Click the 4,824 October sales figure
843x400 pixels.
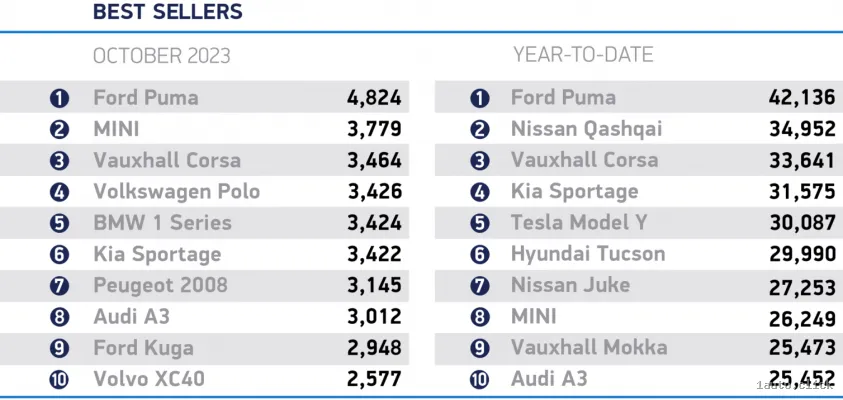coord(374,98)
